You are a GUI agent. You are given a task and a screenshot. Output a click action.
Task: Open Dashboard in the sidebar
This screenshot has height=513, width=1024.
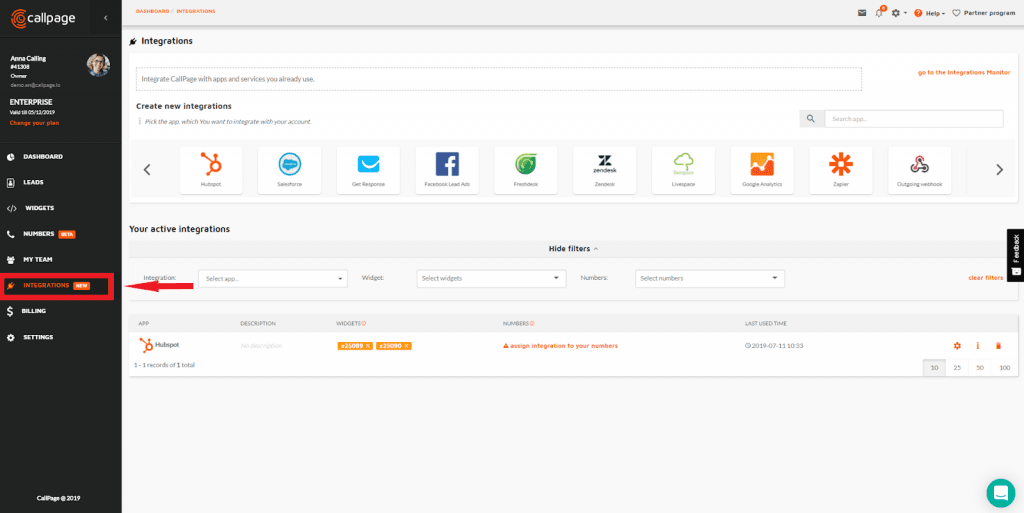[42, 157]
